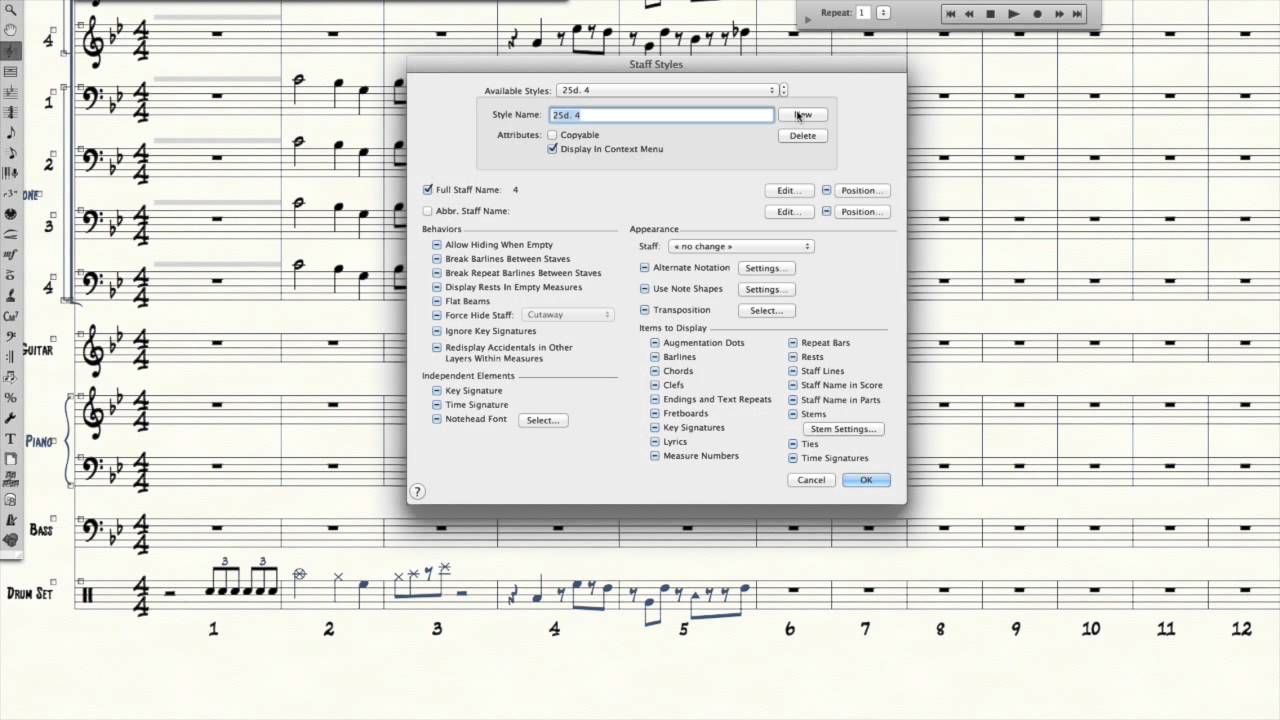This screenshot has height=720, width=1280.
Task: Click the Piano staff name
Action: (x=41, y=442)
